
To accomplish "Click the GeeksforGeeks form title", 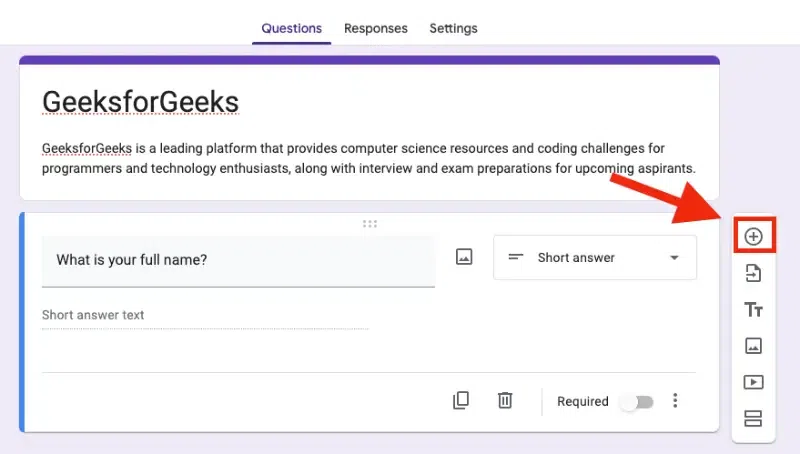I will pos(140,102).
